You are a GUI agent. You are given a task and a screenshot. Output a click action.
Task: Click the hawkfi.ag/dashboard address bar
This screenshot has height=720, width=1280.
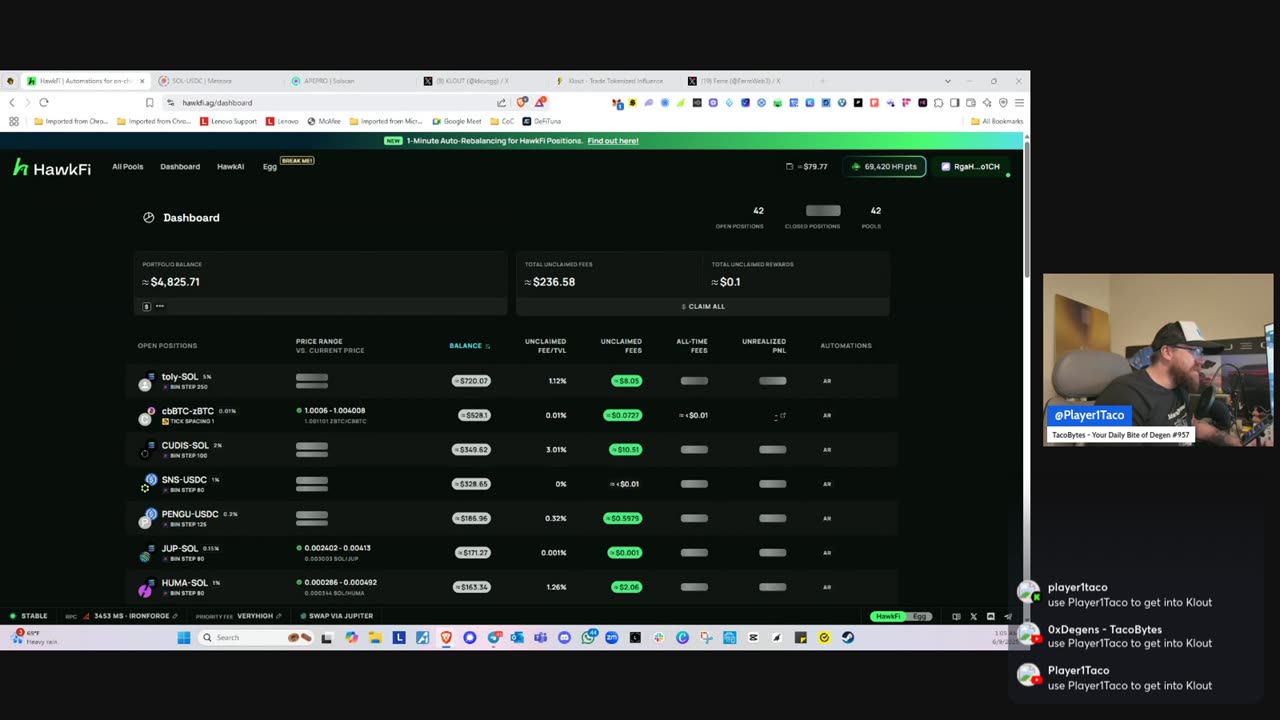330,103
